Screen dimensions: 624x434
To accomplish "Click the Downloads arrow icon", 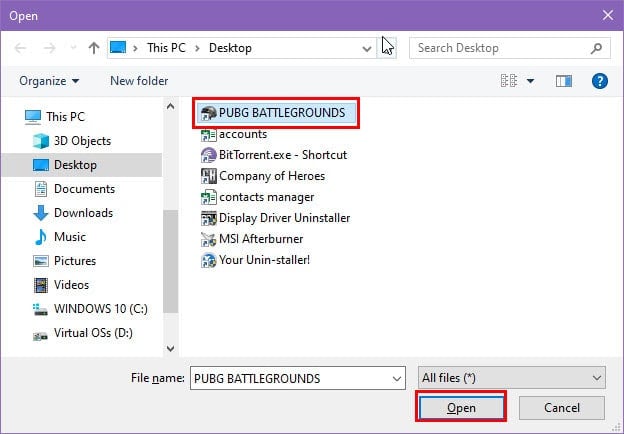I will tap(41, 213).
